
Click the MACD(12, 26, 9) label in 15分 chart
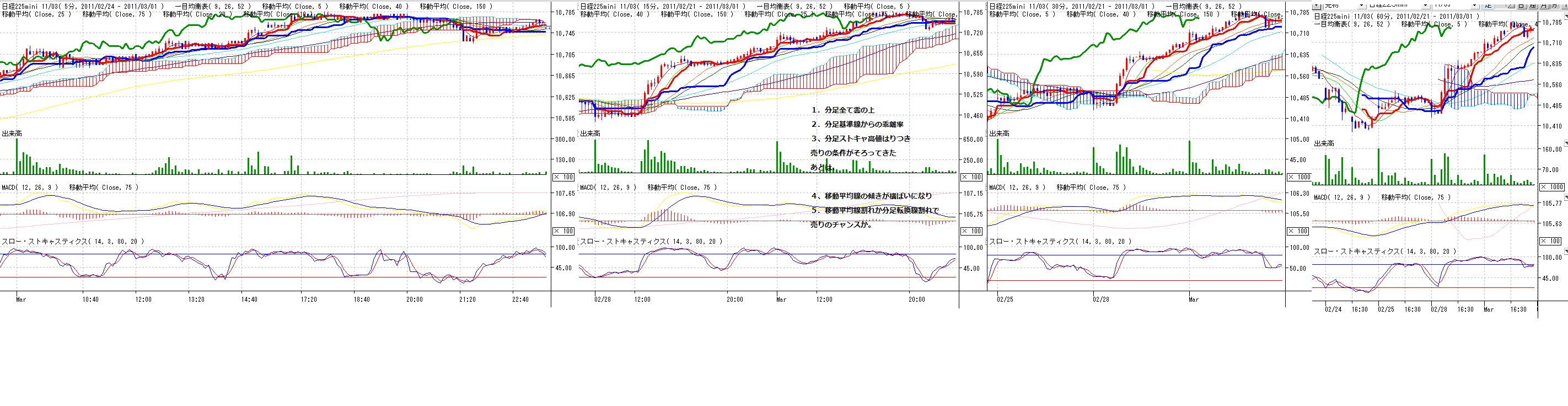608,188
